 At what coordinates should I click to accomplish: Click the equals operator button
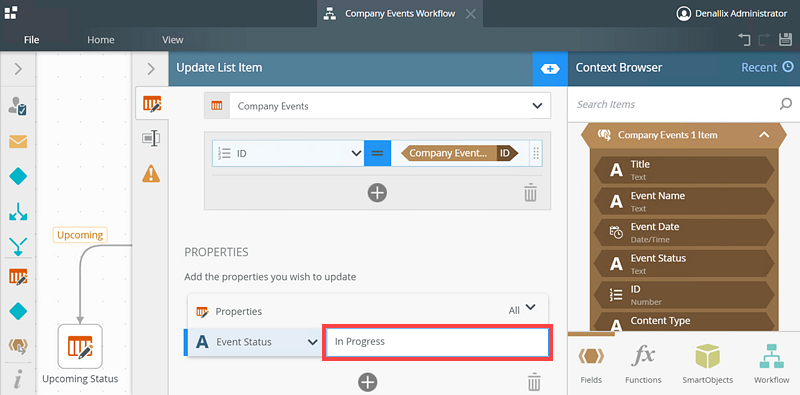point(378,153)
